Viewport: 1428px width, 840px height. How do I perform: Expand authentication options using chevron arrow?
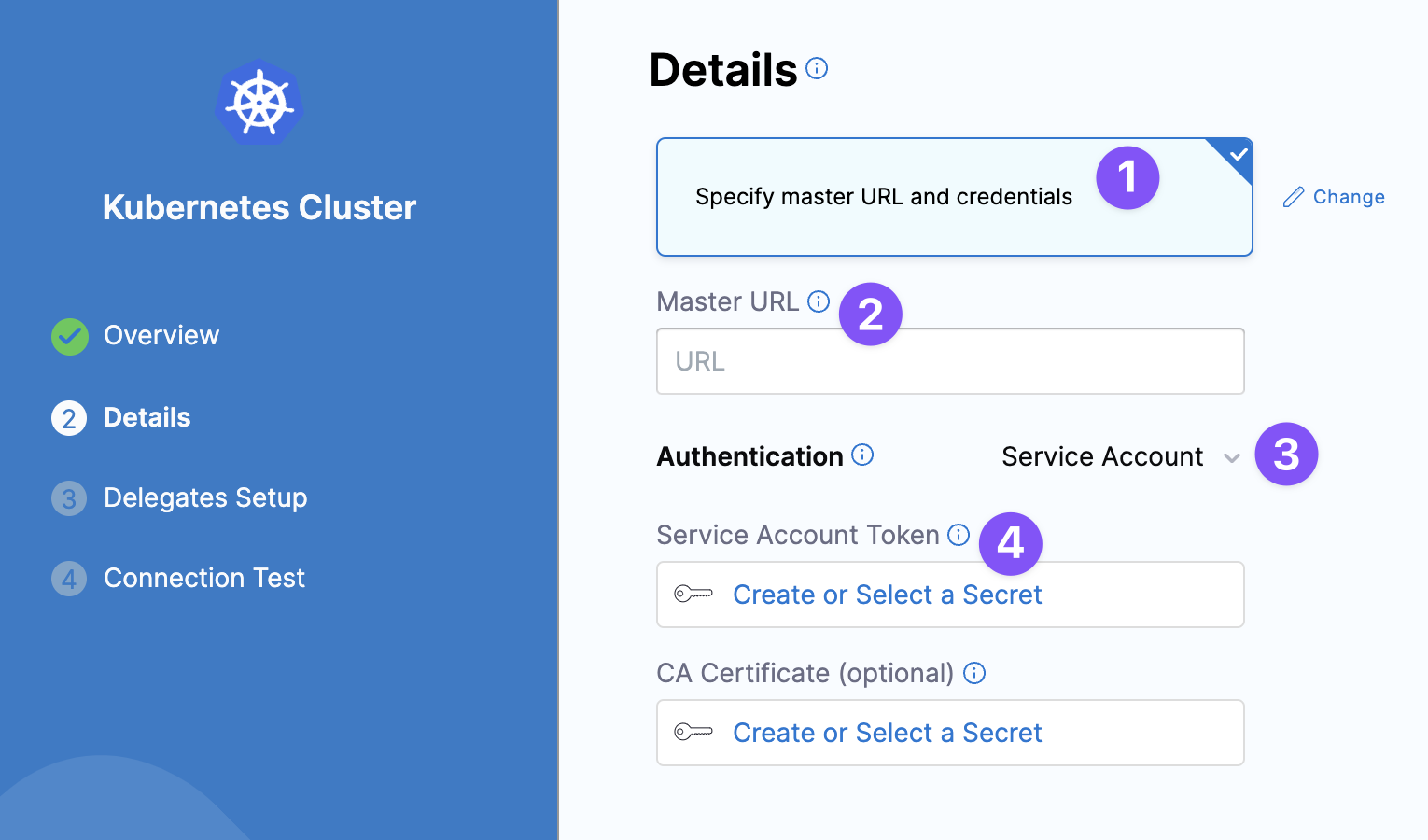point(1232,457)
